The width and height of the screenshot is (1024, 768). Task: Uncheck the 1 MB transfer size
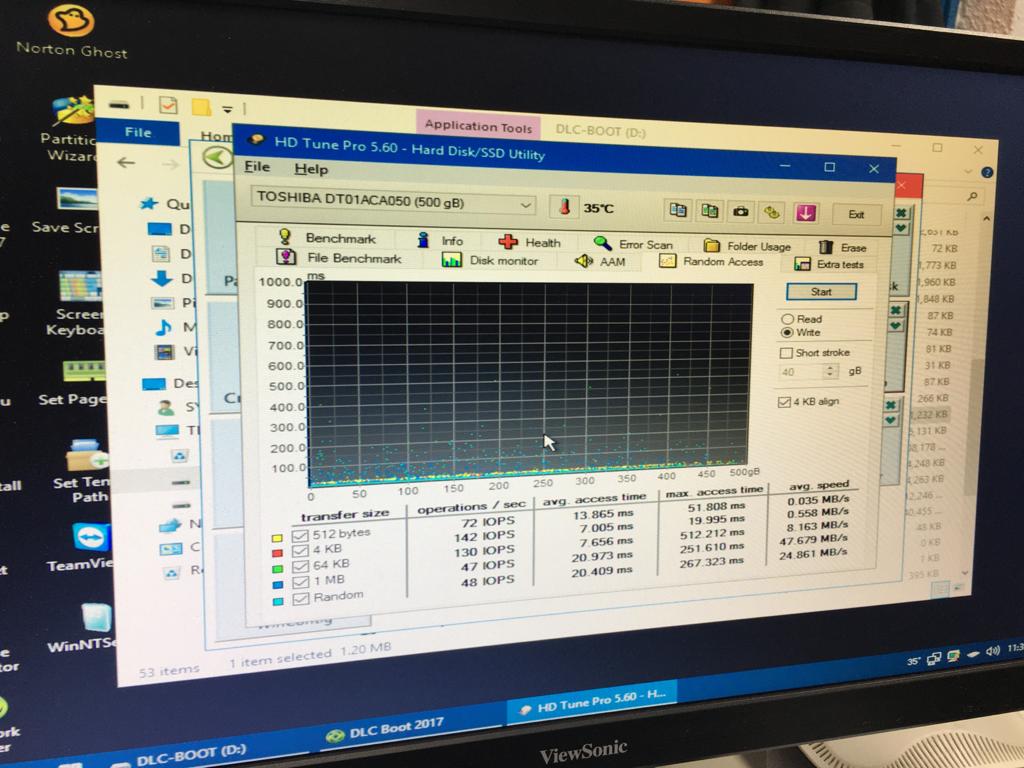coord(301,583)
